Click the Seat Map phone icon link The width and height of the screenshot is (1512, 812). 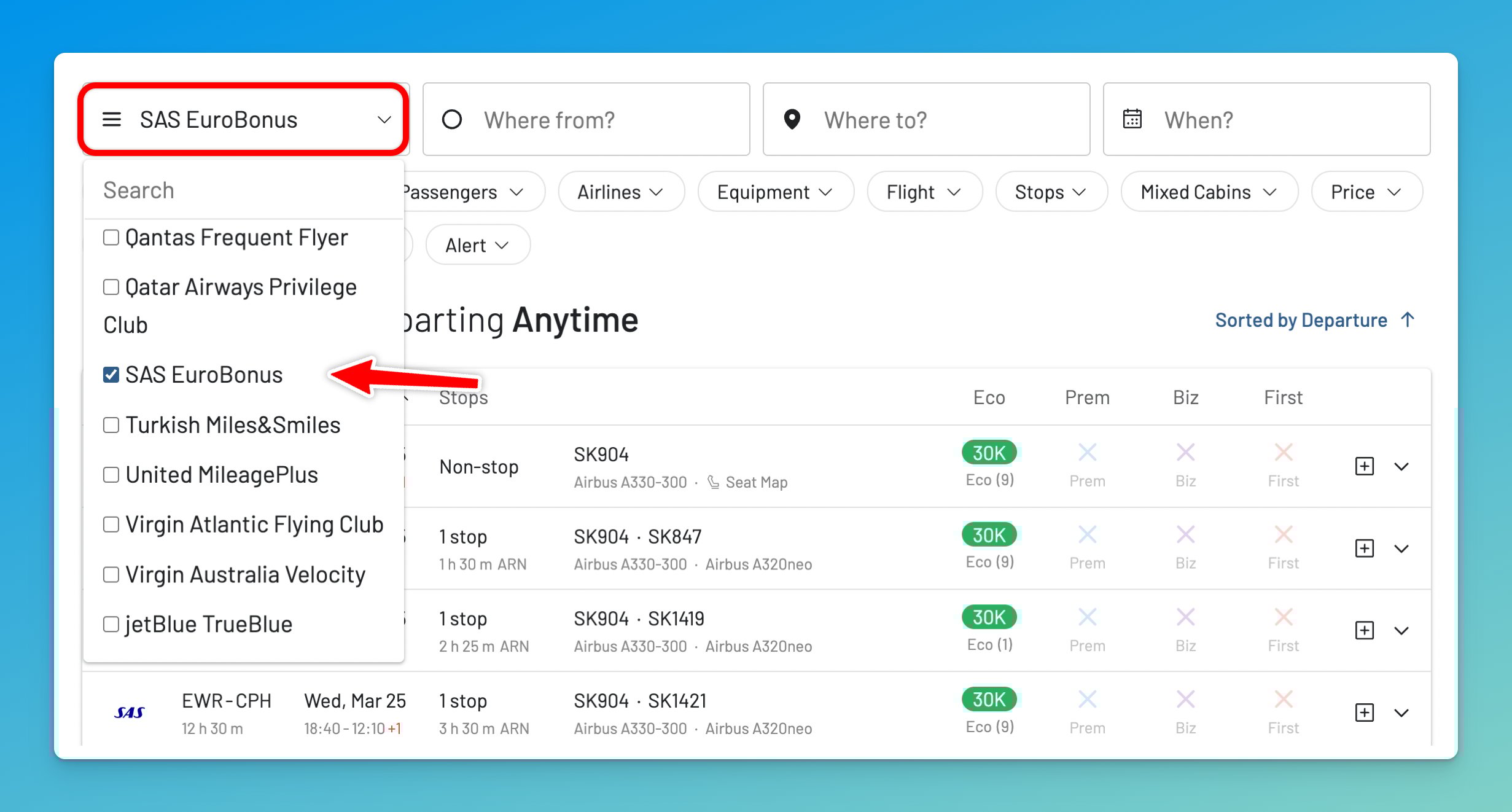(x=713, y=482)
